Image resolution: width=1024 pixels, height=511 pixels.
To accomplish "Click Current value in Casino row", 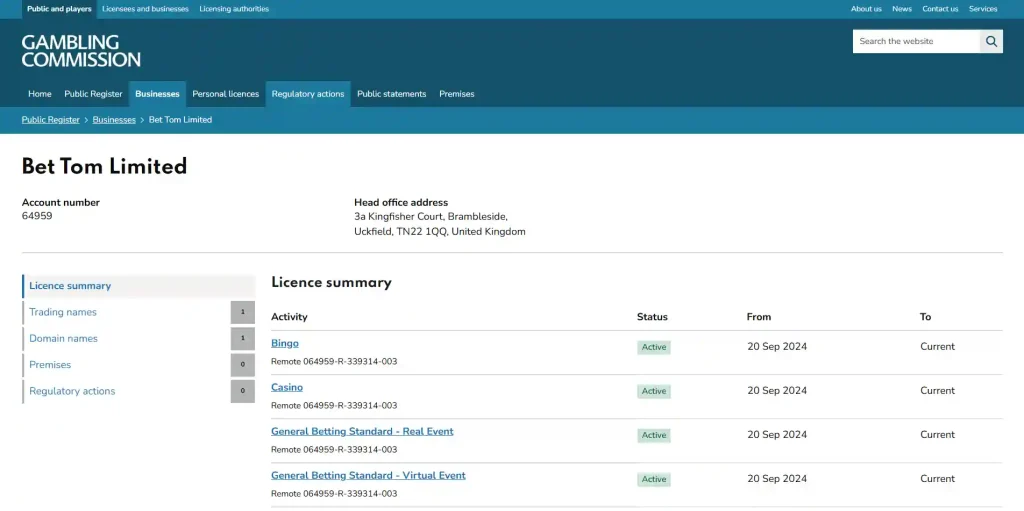I will [937, 391].
